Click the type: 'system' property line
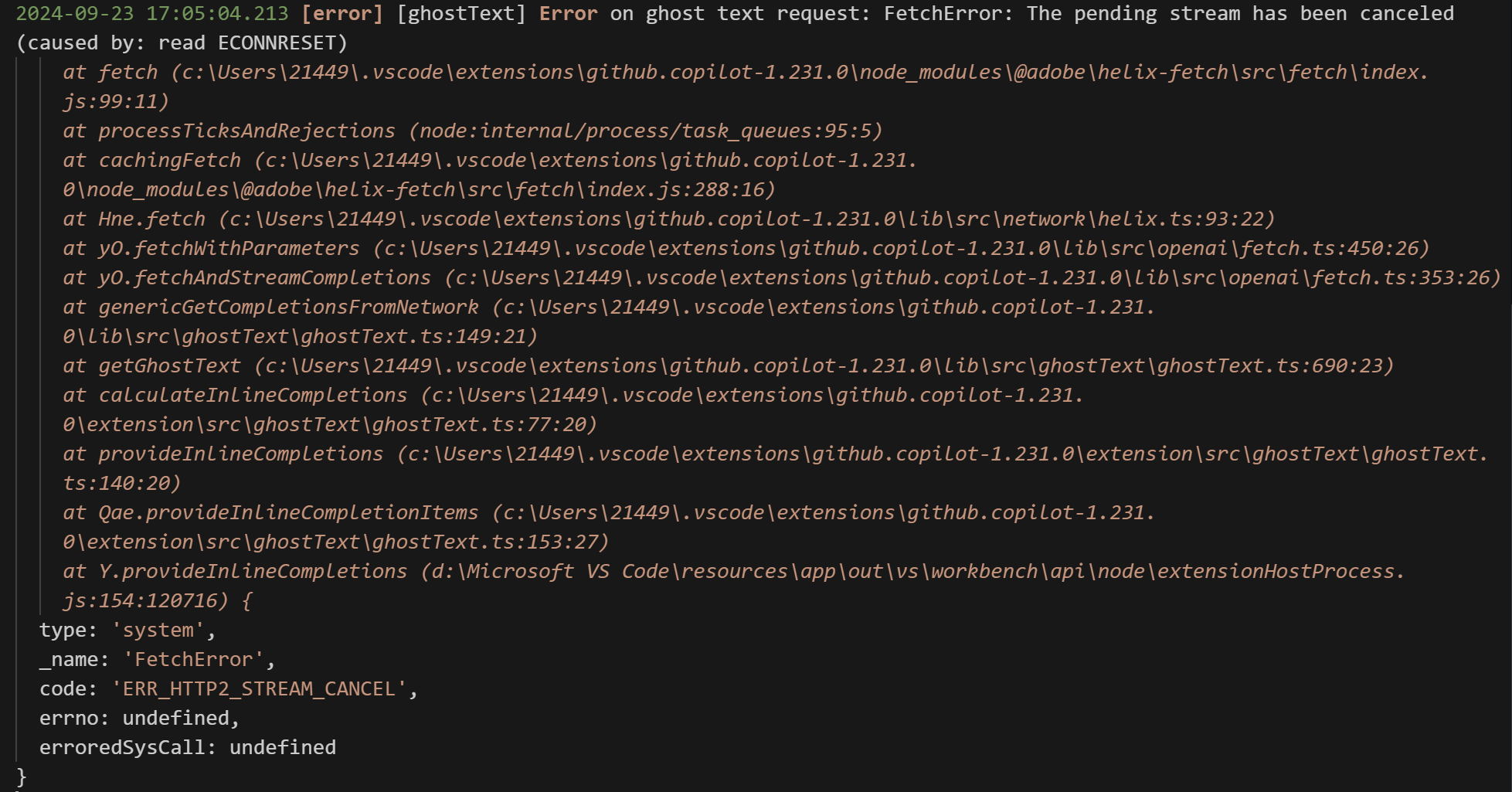 [x=127, y=631]
